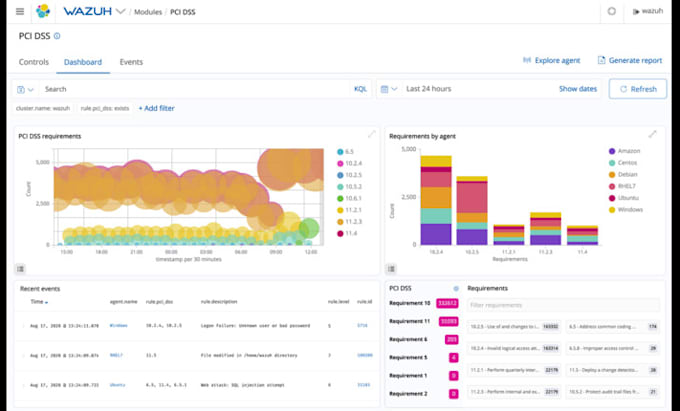Open the PCI DSS info icon
The image size is (680, 411).
[57, 36]
